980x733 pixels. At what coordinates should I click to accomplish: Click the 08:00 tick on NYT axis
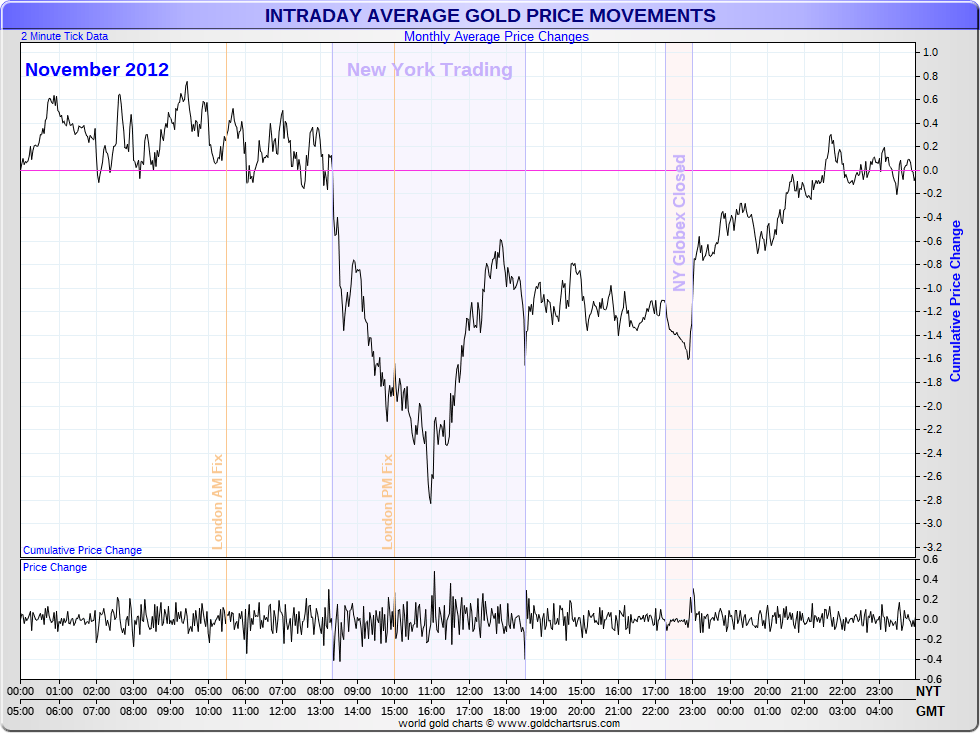click(x=319, y=691)
